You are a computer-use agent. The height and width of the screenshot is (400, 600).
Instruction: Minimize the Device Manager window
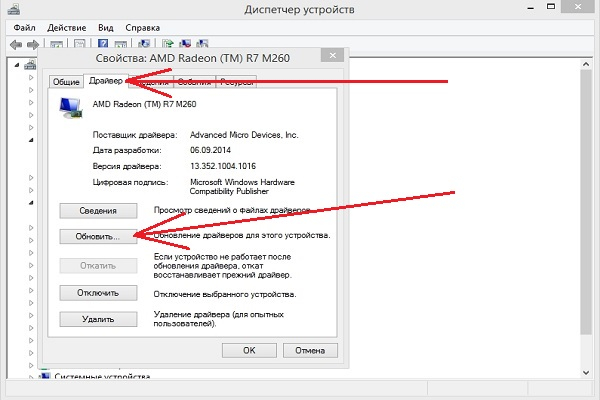(531, 7)
